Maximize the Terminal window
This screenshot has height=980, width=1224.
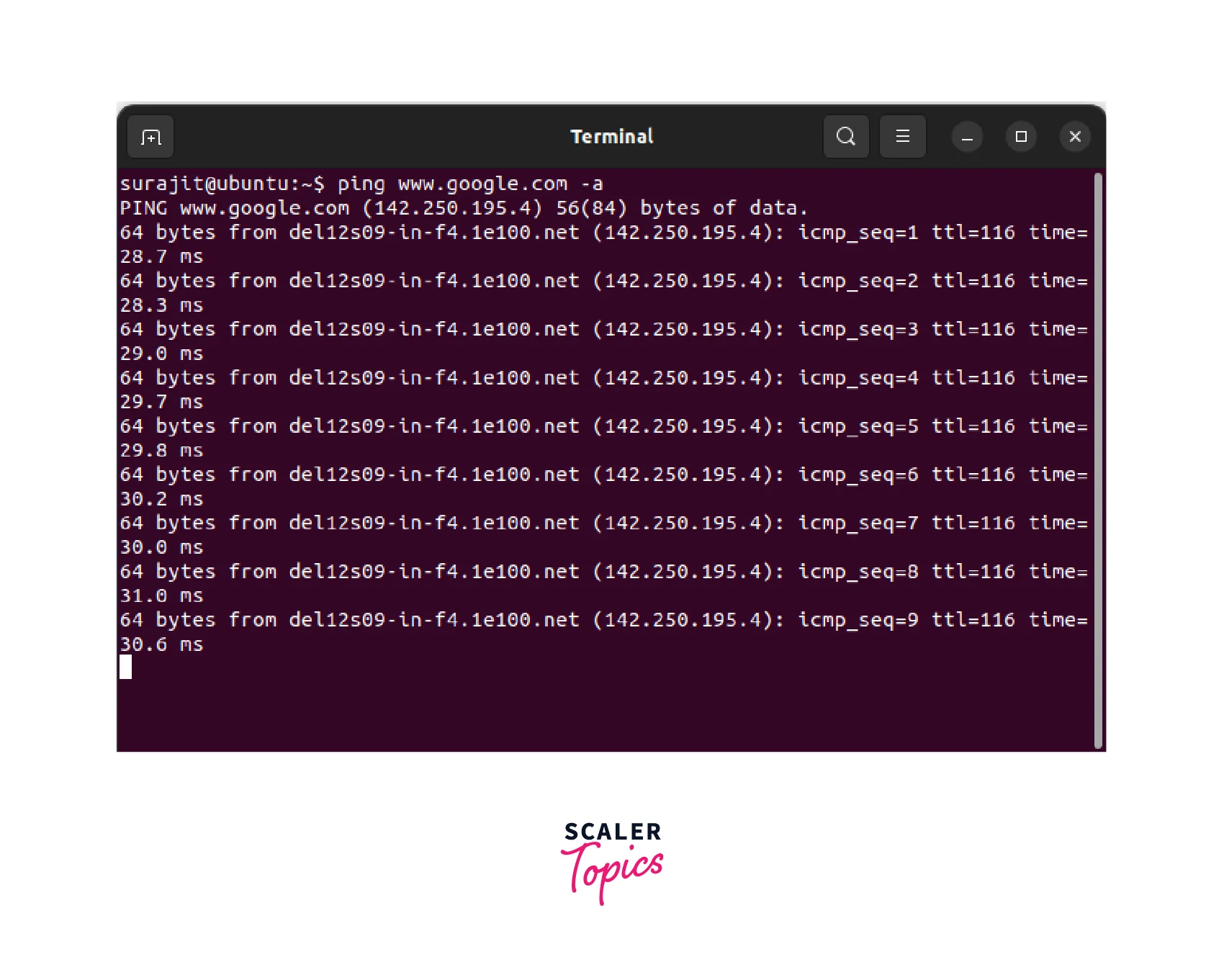pos(1021,137)
